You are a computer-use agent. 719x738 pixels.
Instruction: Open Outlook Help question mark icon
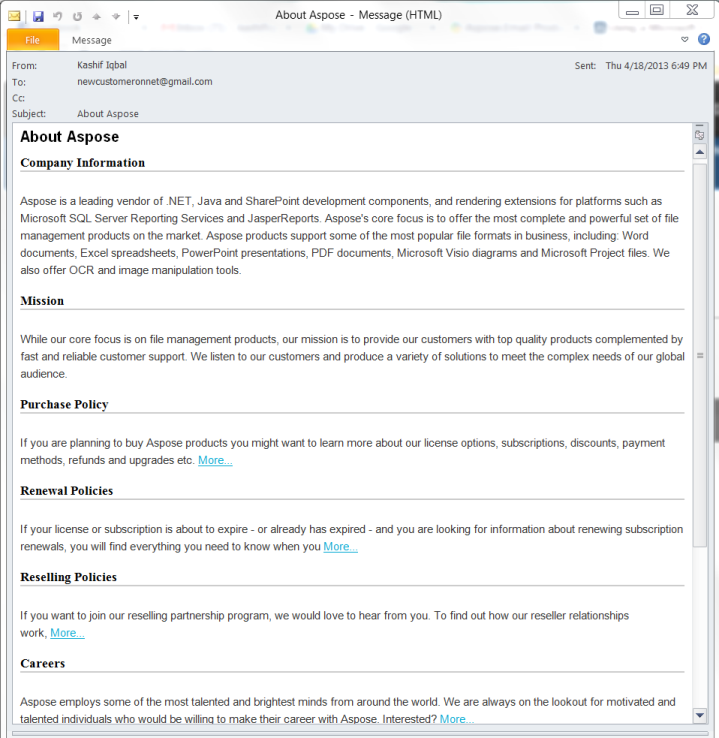pyautogui.click(x=703, y=39)
